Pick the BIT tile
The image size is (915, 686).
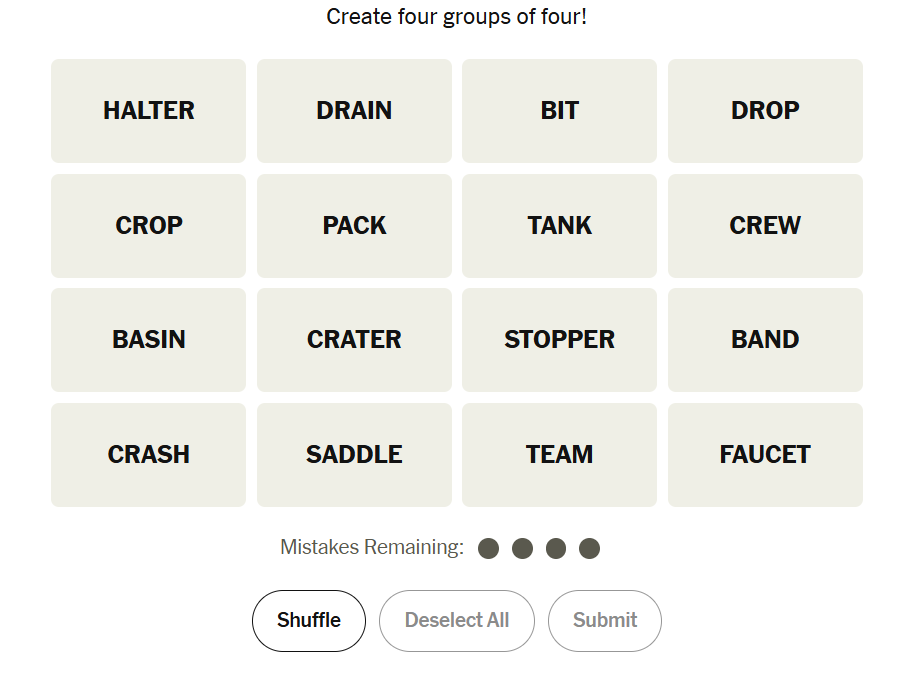559,111
